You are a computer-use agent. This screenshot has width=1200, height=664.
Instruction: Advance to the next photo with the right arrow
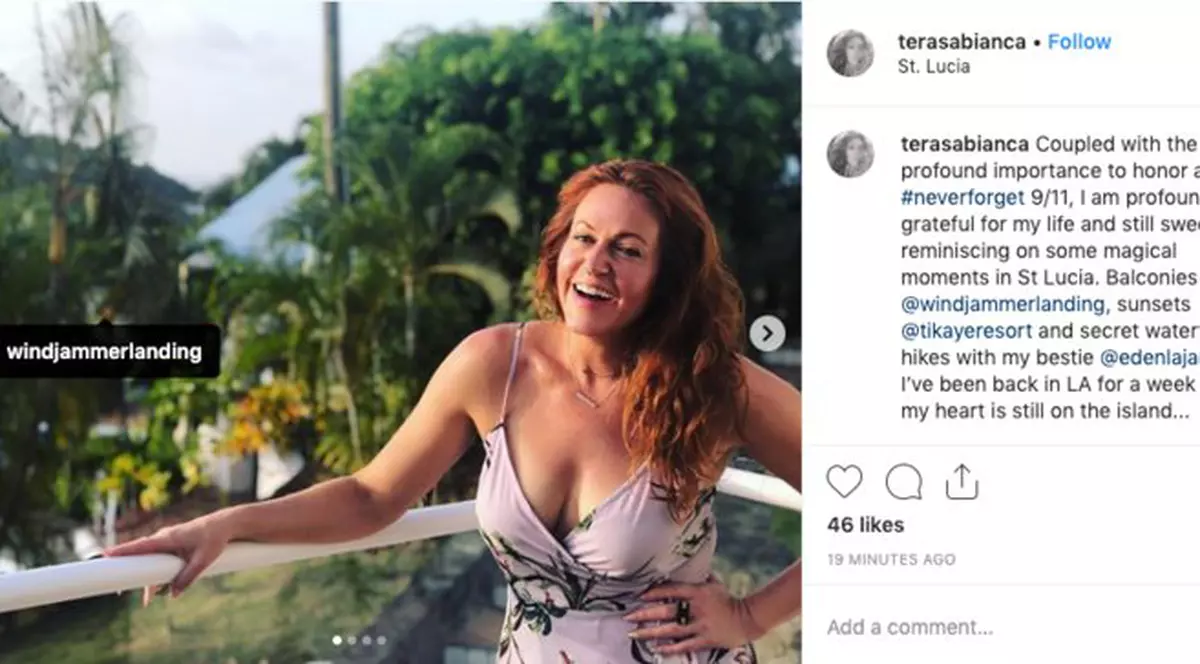point(767,331)
